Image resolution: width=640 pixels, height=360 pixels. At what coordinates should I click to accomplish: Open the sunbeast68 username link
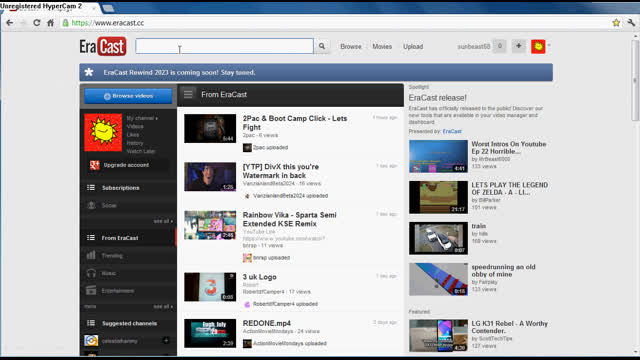(473, 47)
